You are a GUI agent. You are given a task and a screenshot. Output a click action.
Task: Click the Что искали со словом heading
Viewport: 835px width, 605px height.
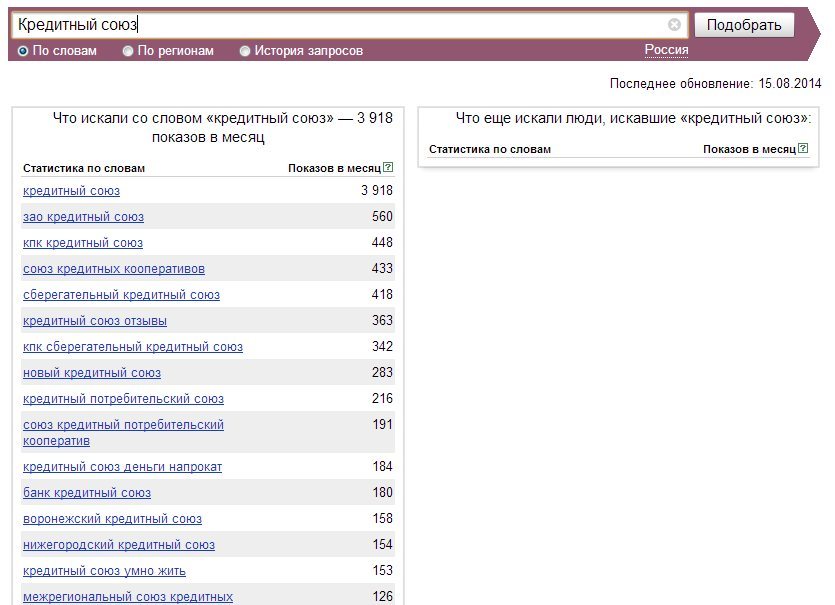coord(223,127)
